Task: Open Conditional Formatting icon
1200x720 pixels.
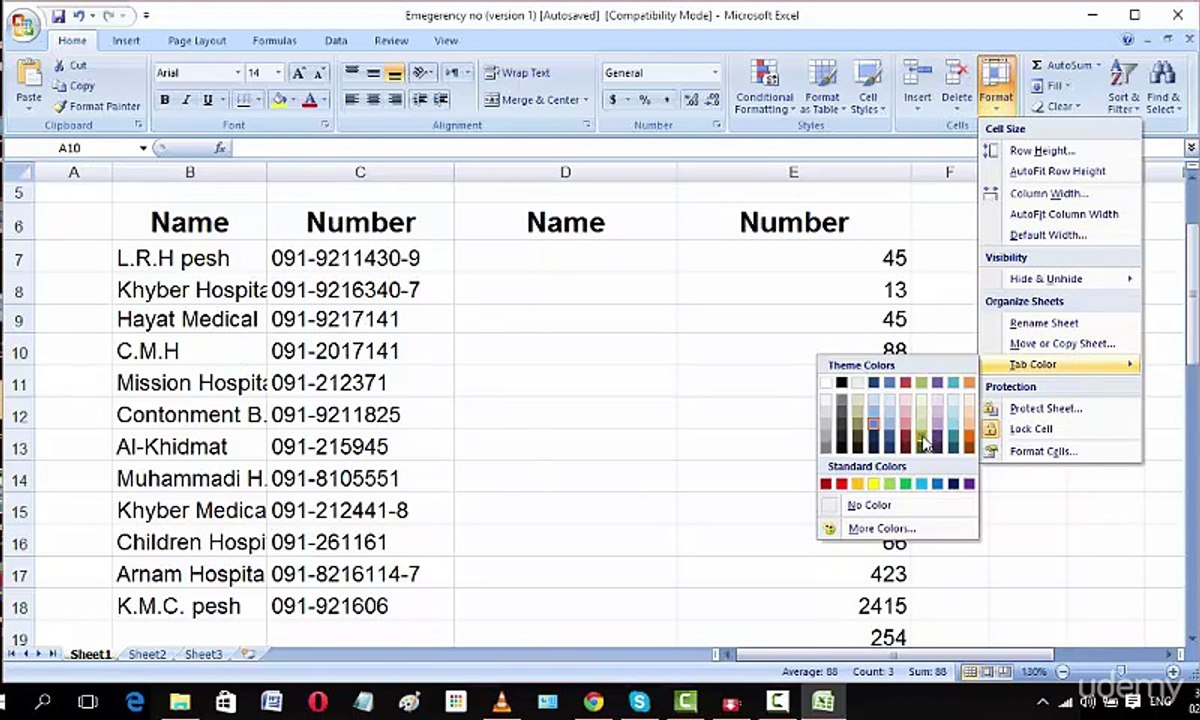Action: (x=765, y=75)
